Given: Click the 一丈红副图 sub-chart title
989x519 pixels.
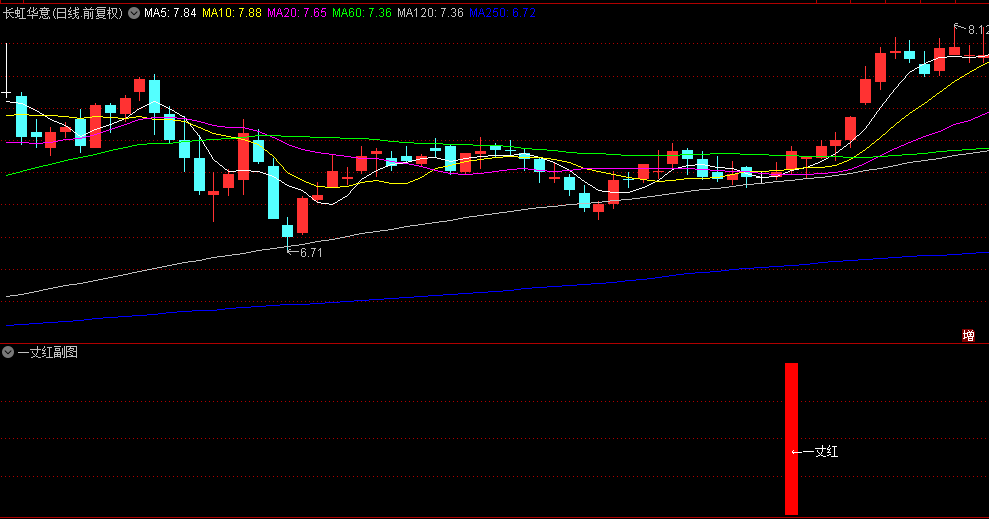Looking at the screenshot, I should coord(47,353).
